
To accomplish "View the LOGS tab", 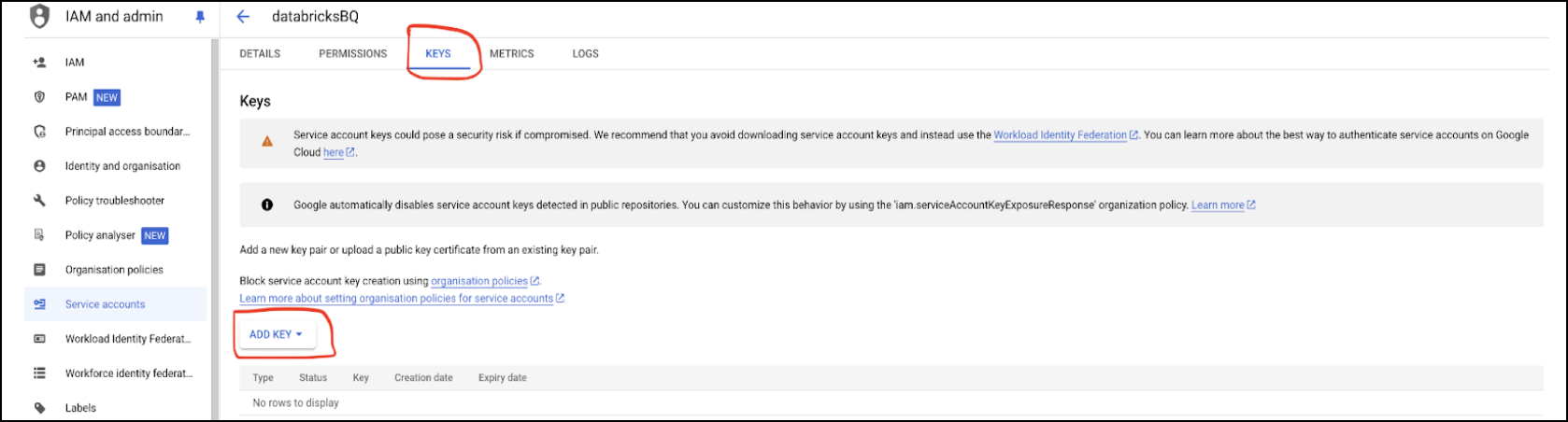I will (585, 54).
